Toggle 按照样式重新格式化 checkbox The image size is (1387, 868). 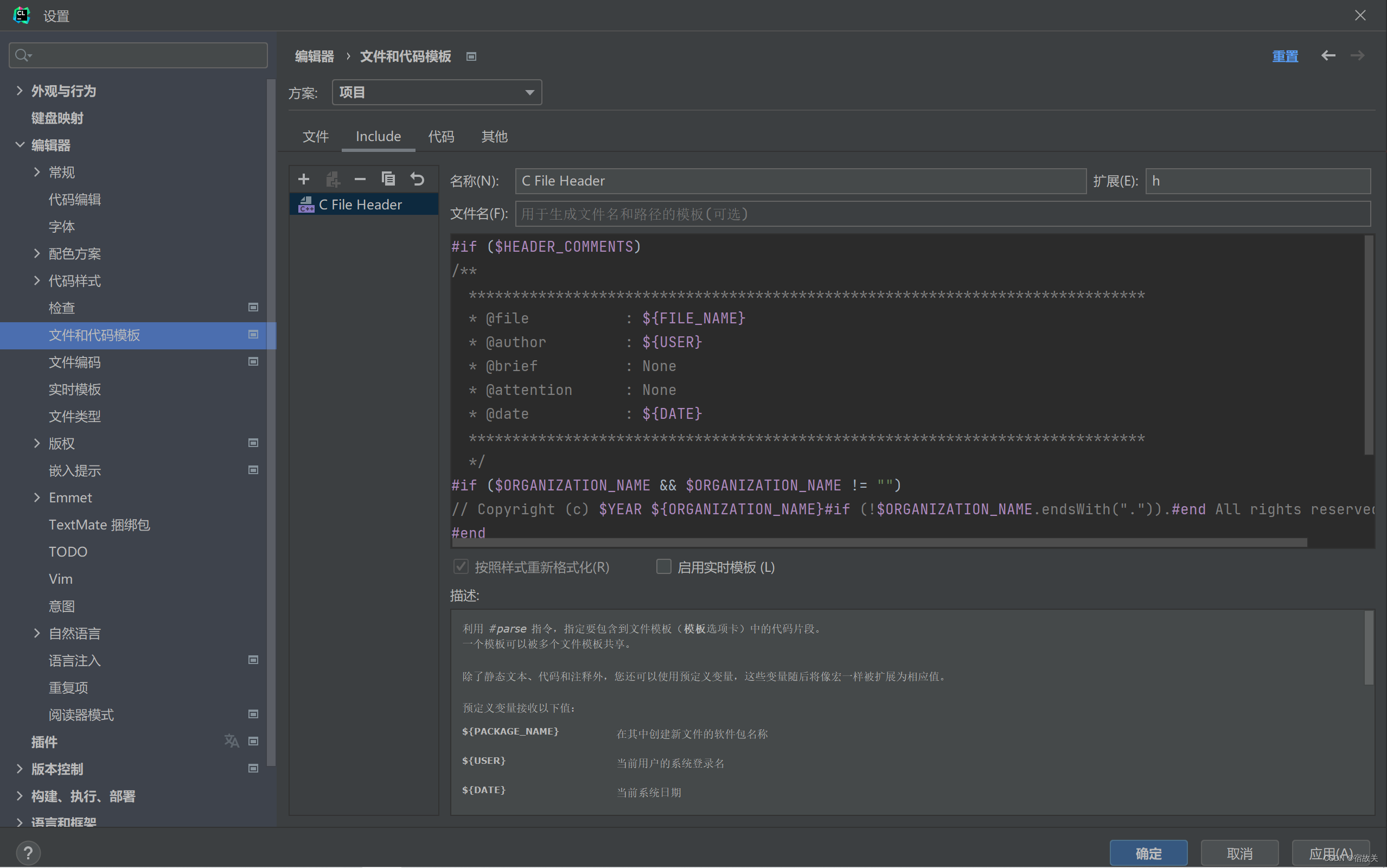461,566
